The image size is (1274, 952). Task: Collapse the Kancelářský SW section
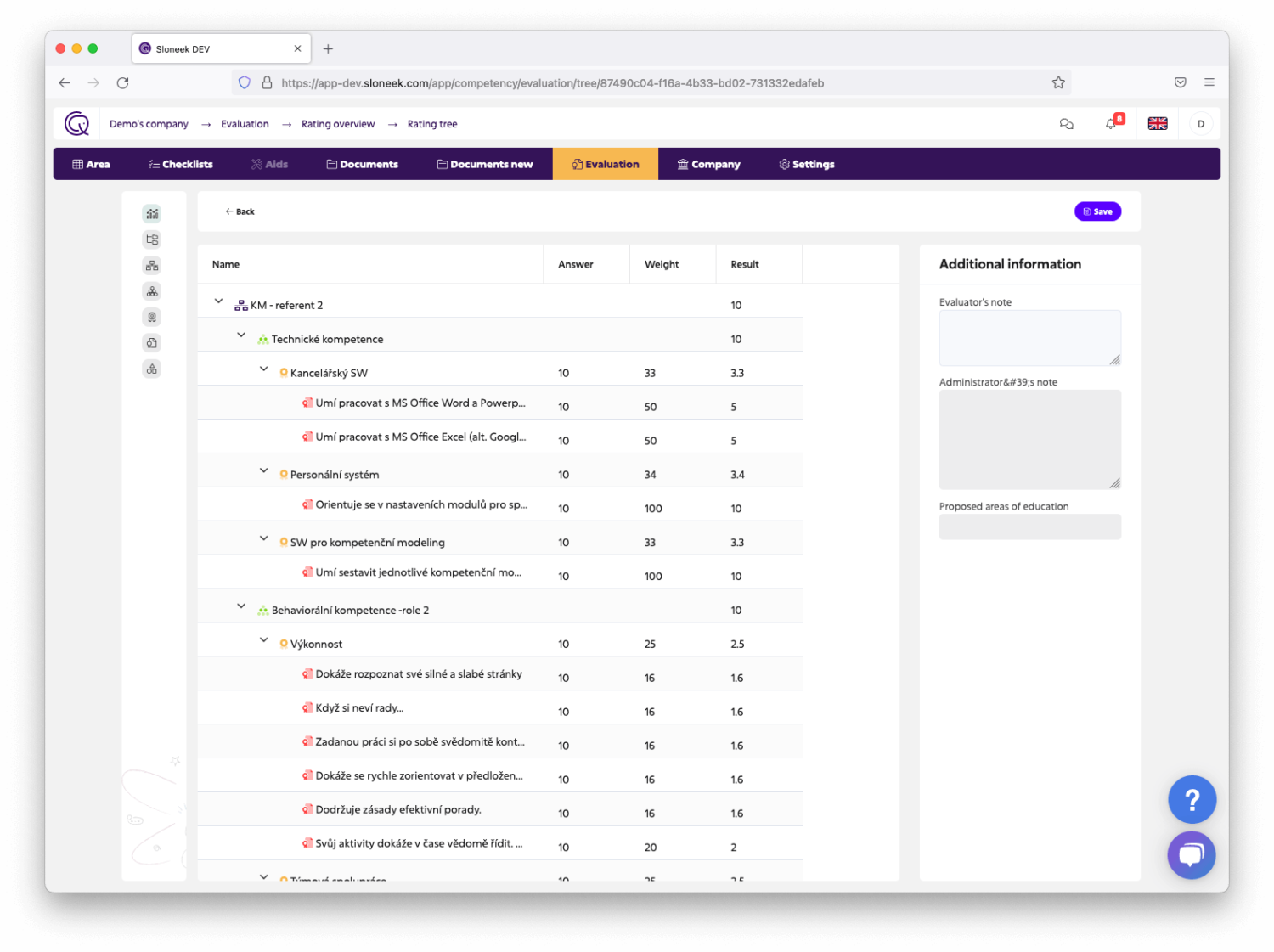(x=263, y=369)
